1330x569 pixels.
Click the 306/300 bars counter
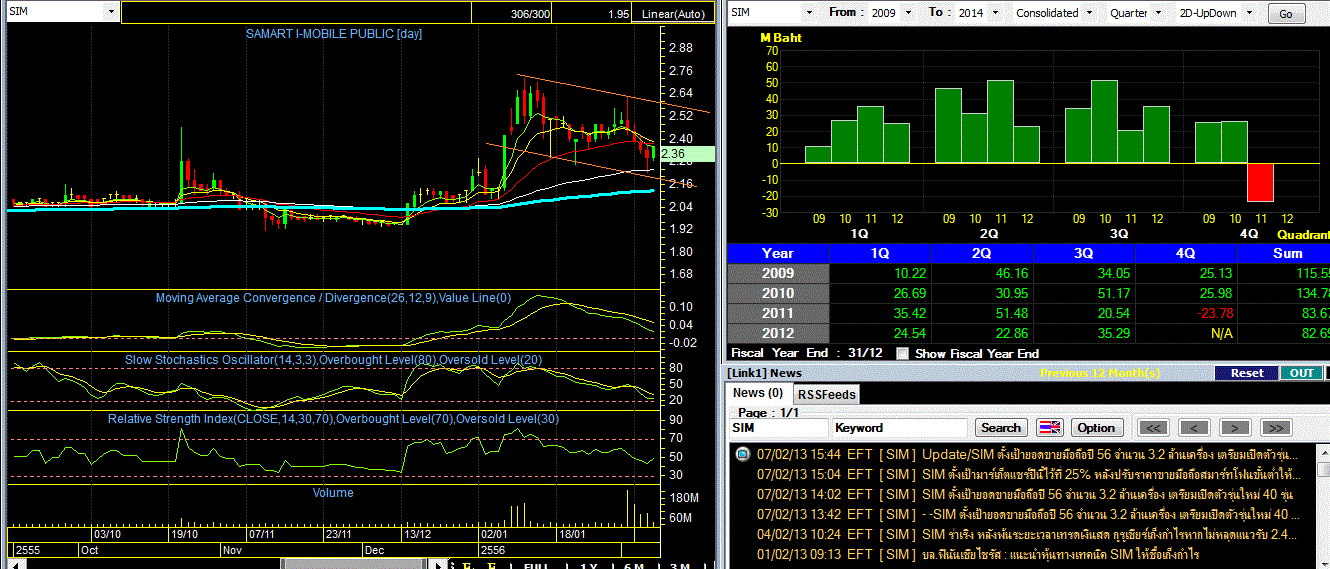(x=530, y=14)
